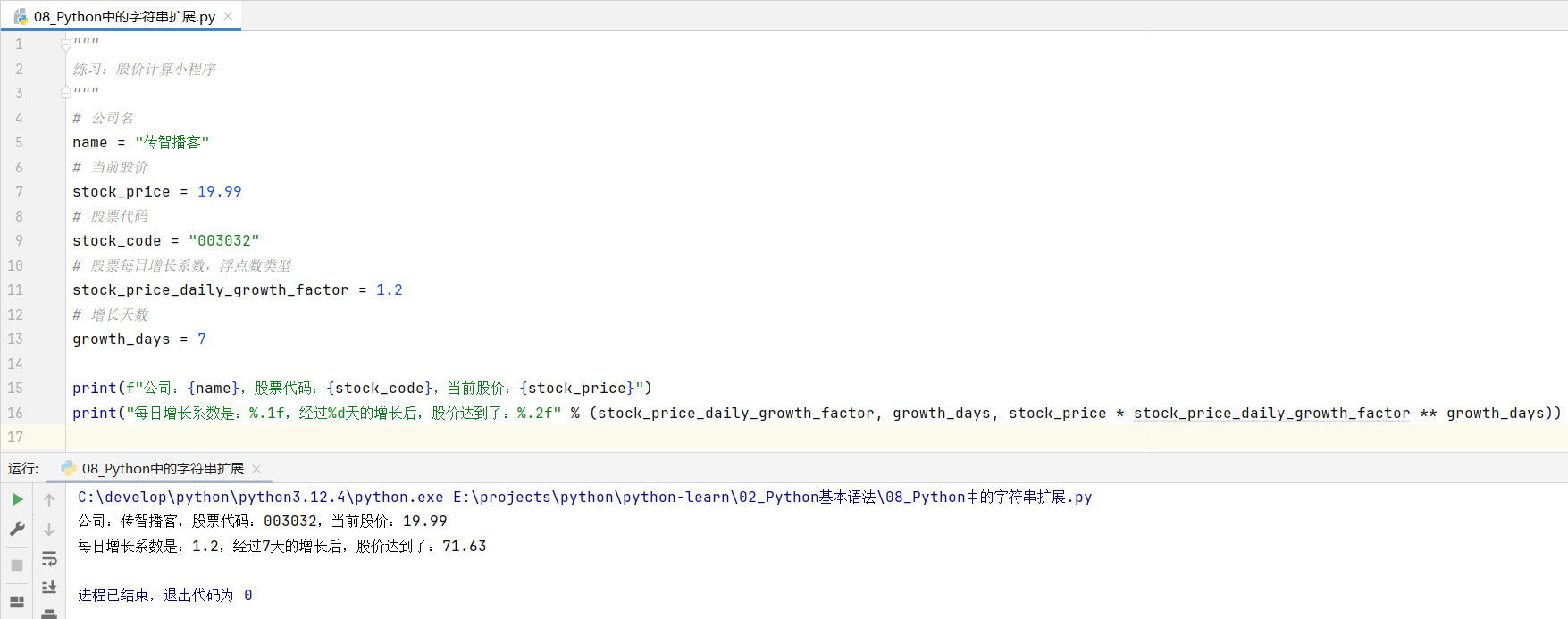Image resolution: width=1568 pixels, height=619 pixels.
Task: Click the fold end marker at line 3
Action: pyautogui.click(x=65, y=92)
